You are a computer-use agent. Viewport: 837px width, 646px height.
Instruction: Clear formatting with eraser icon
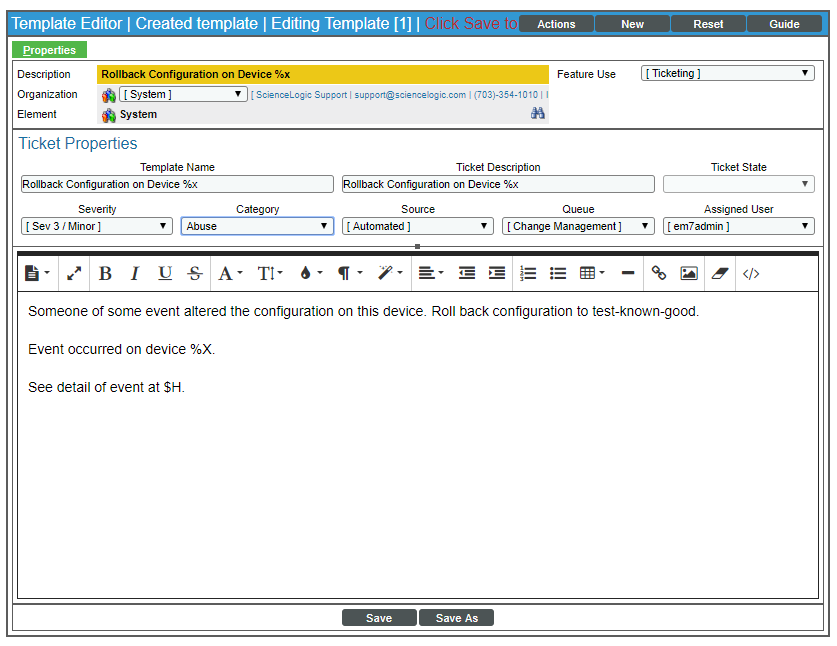720,274
